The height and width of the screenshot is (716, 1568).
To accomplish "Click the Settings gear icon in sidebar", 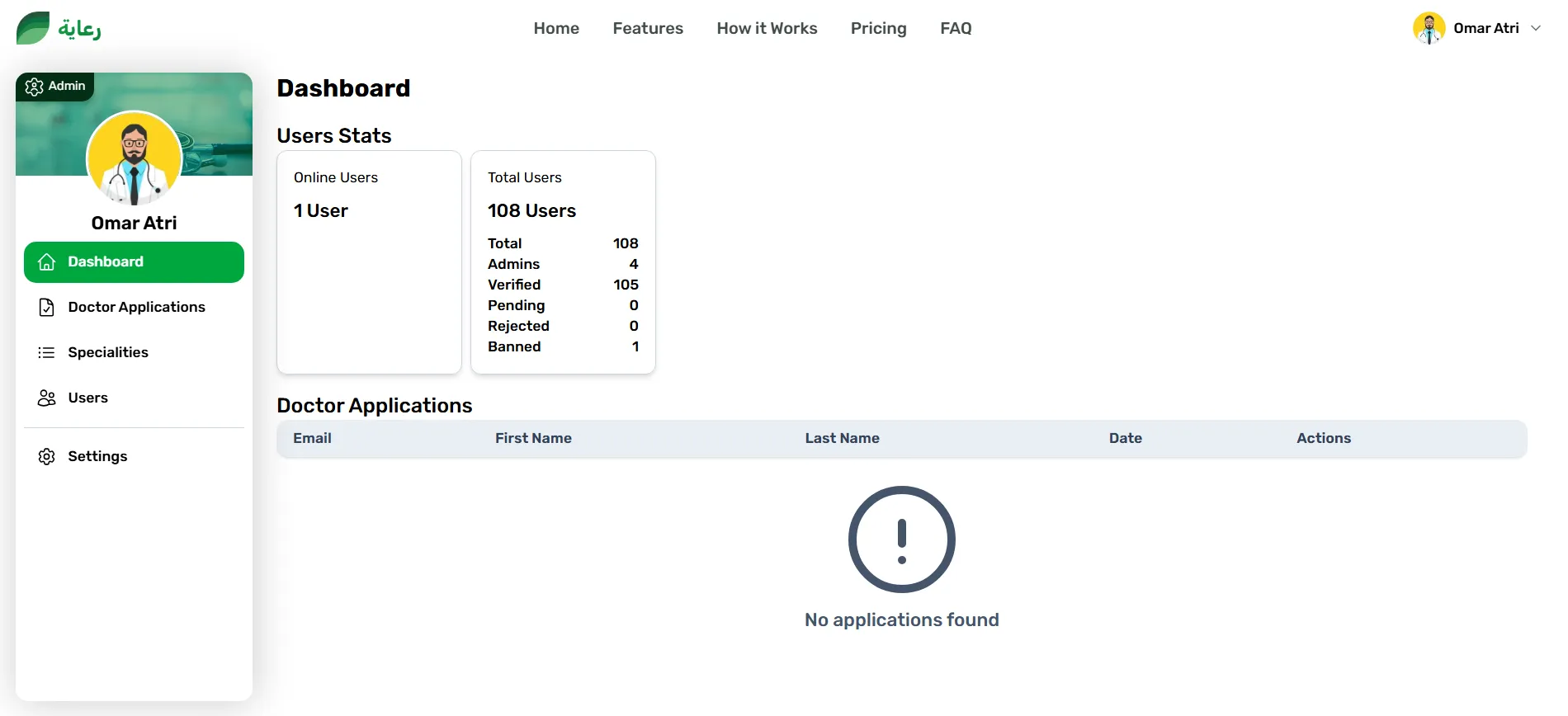I will (x=47, y=456).
